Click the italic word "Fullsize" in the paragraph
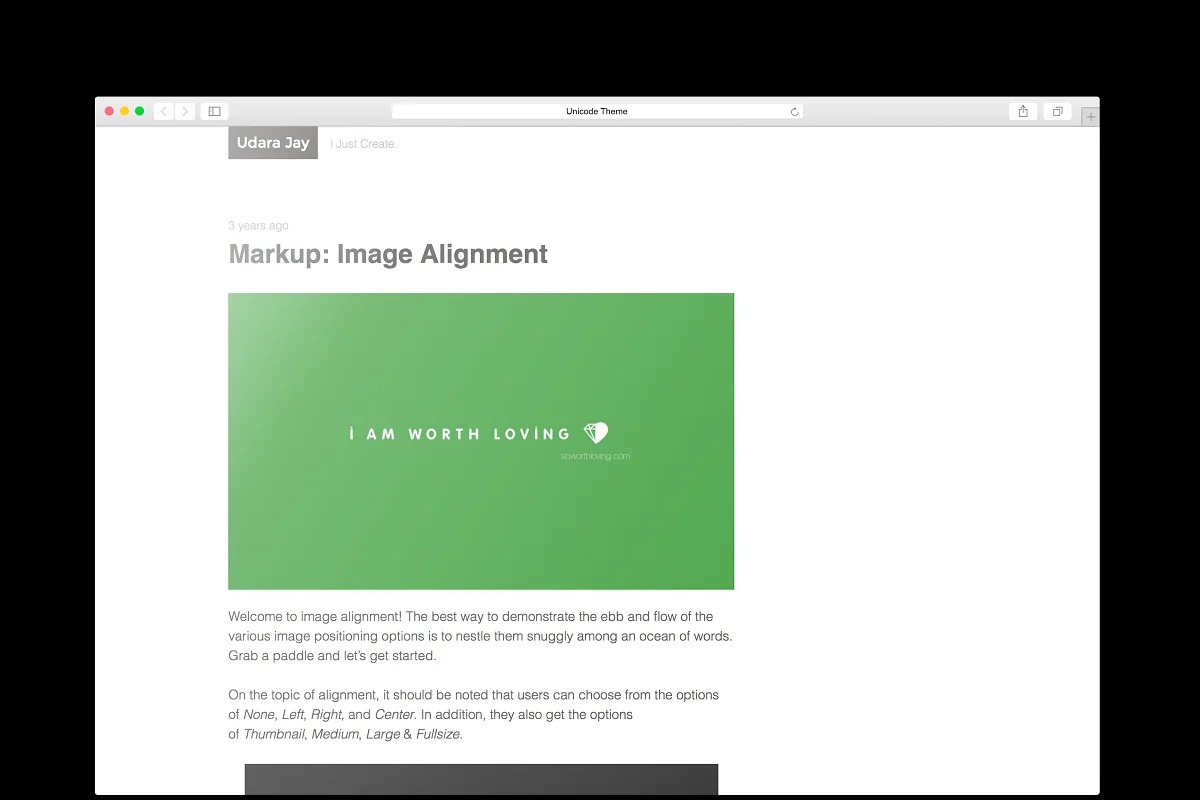 pyautogui.click(x=438, y=734)
